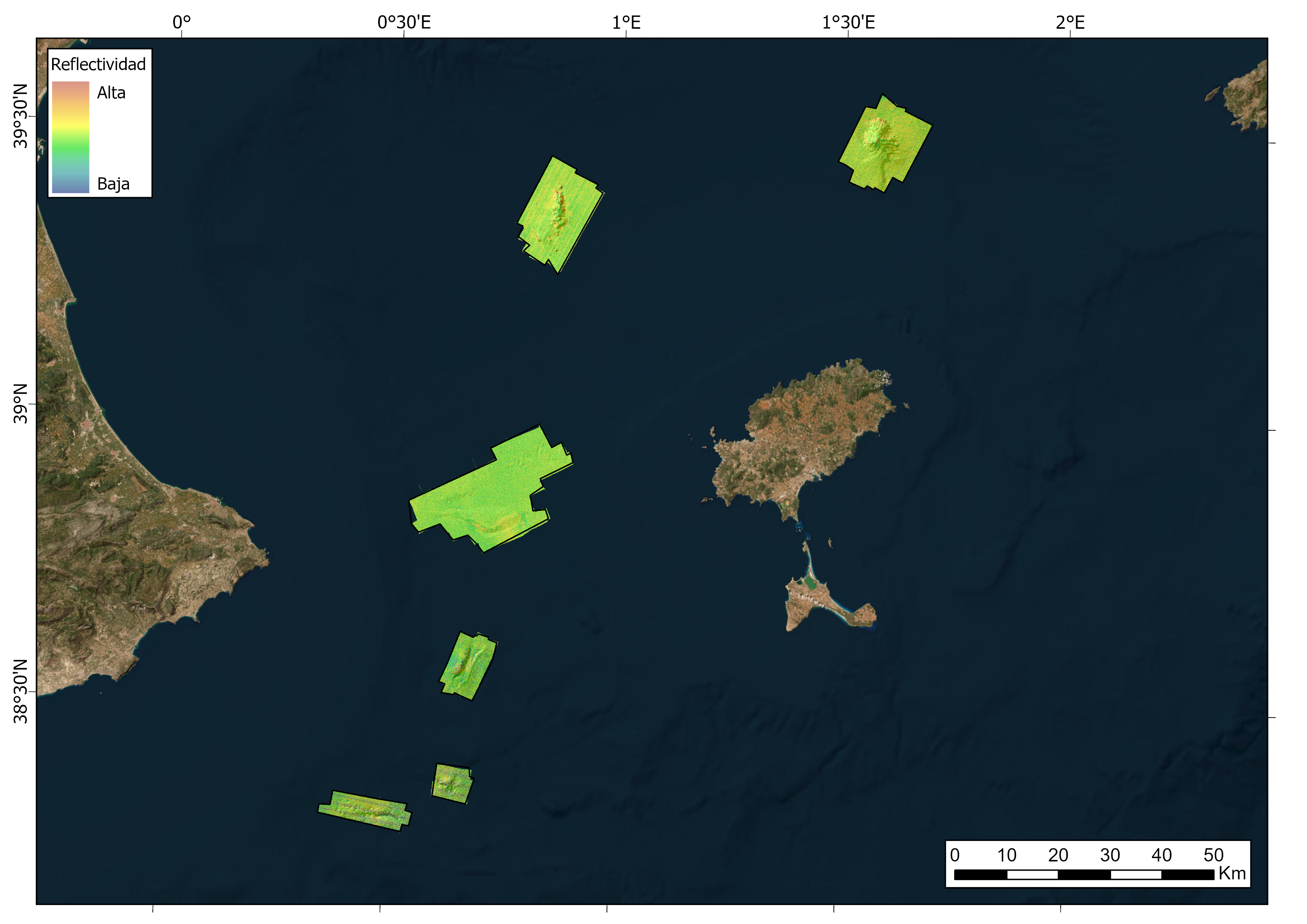1307x924 pixels.
Task: Click the 0°30'E longitude label
Action: pos(404,22)
